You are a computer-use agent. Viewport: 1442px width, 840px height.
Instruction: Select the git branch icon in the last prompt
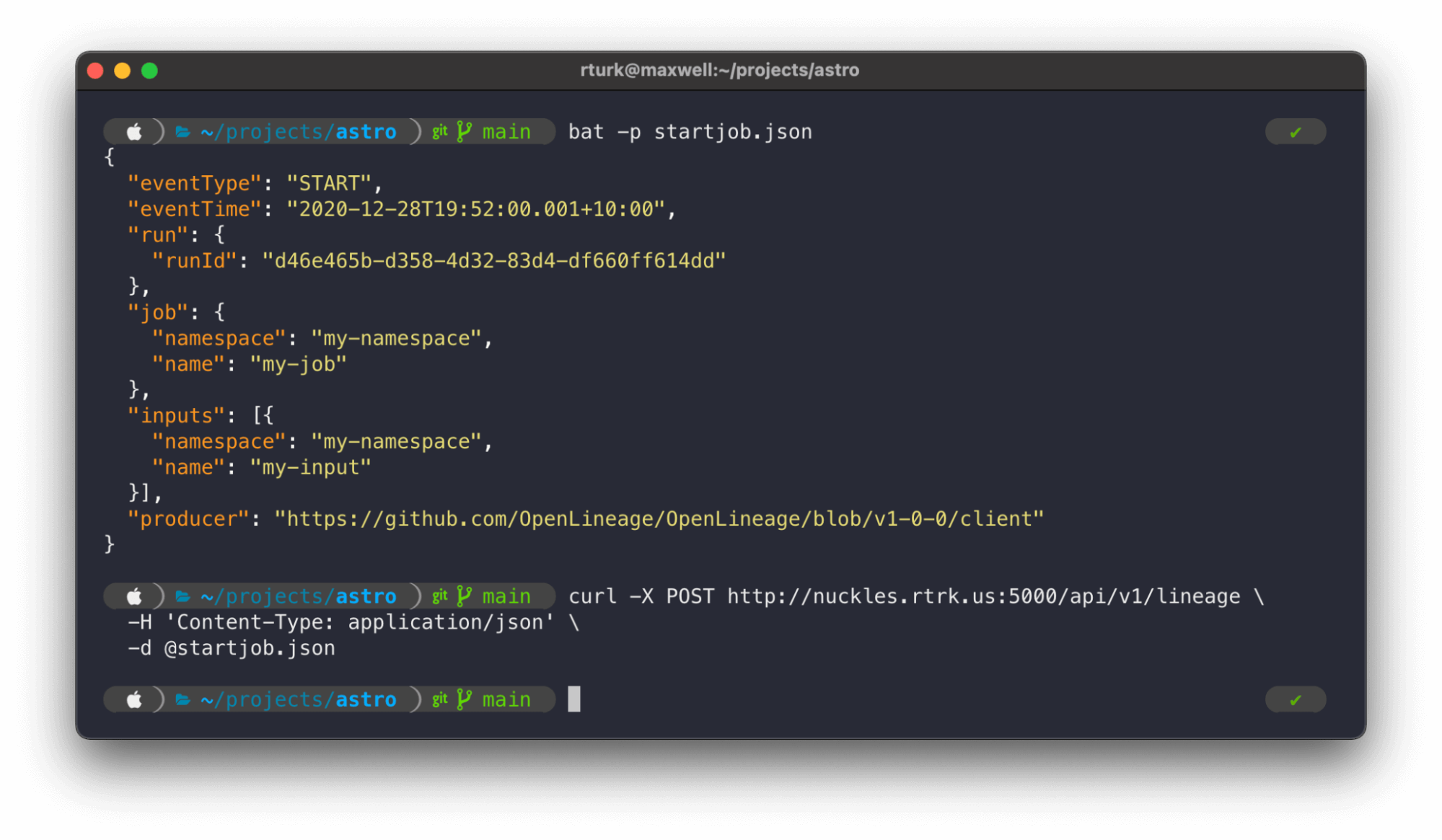[464, 699]
